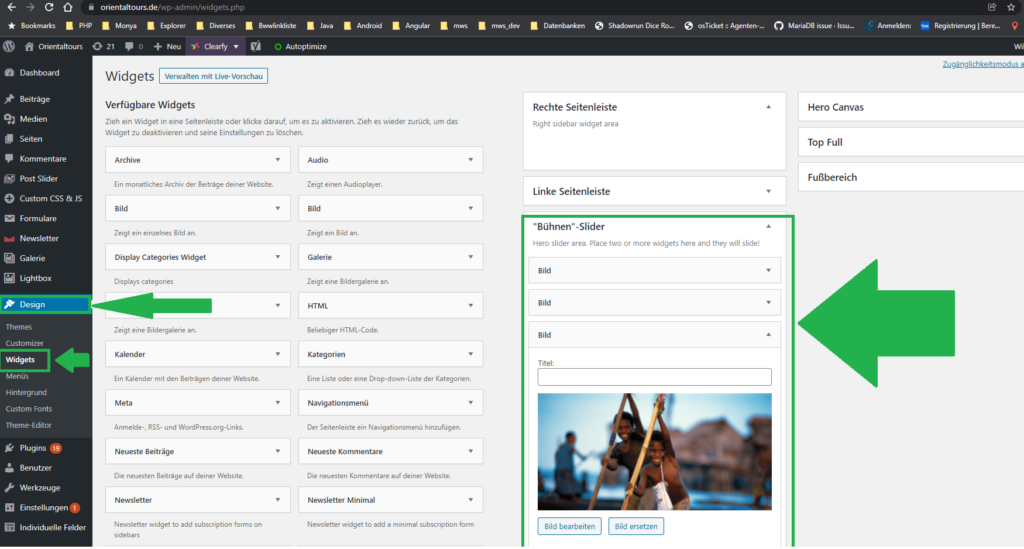
Task: Open Customizer in the Design submenu
Action: point(25,343)
